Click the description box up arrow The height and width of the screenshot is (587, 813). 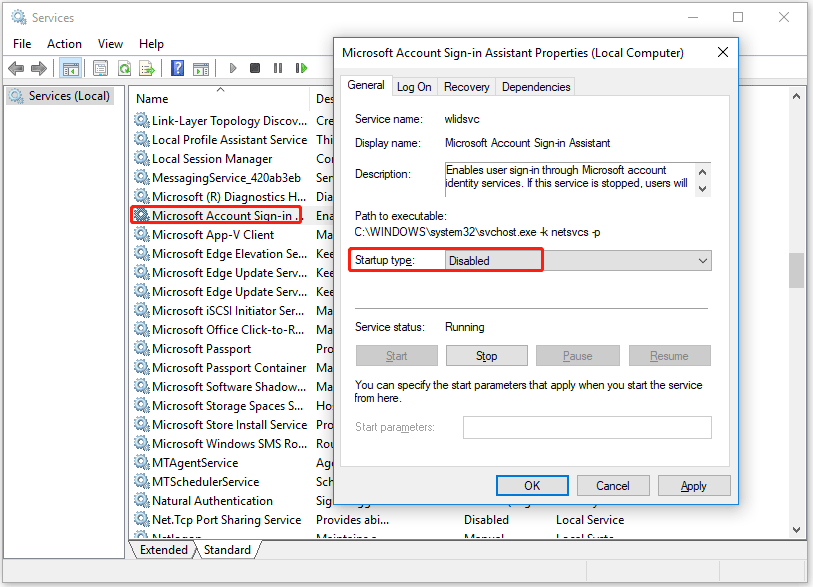[x=702, y=172]
